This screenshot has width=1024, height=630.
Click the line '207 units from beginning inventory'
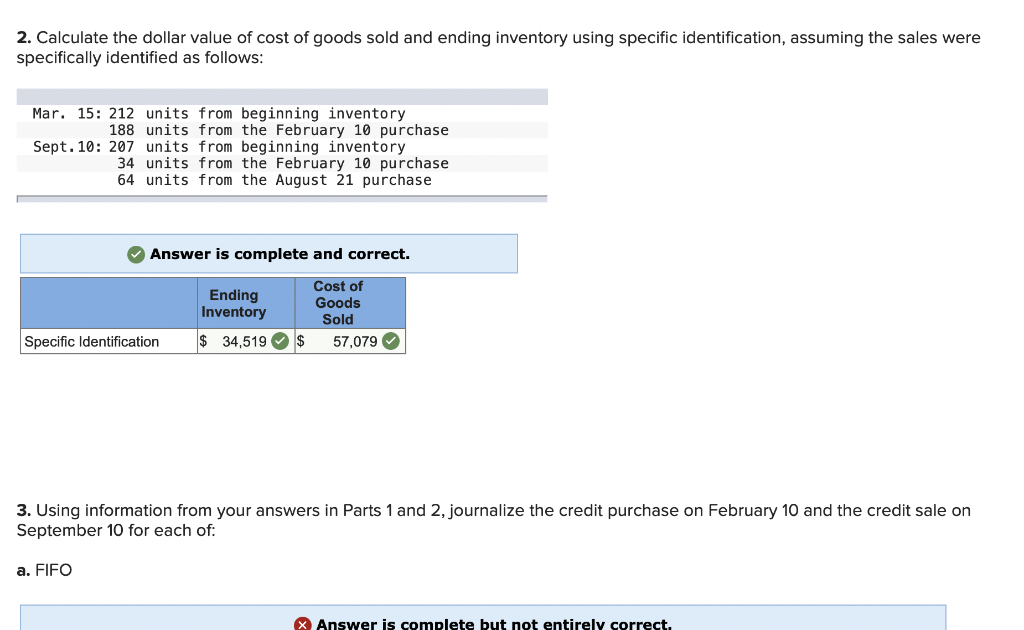[x=257, y=147]
